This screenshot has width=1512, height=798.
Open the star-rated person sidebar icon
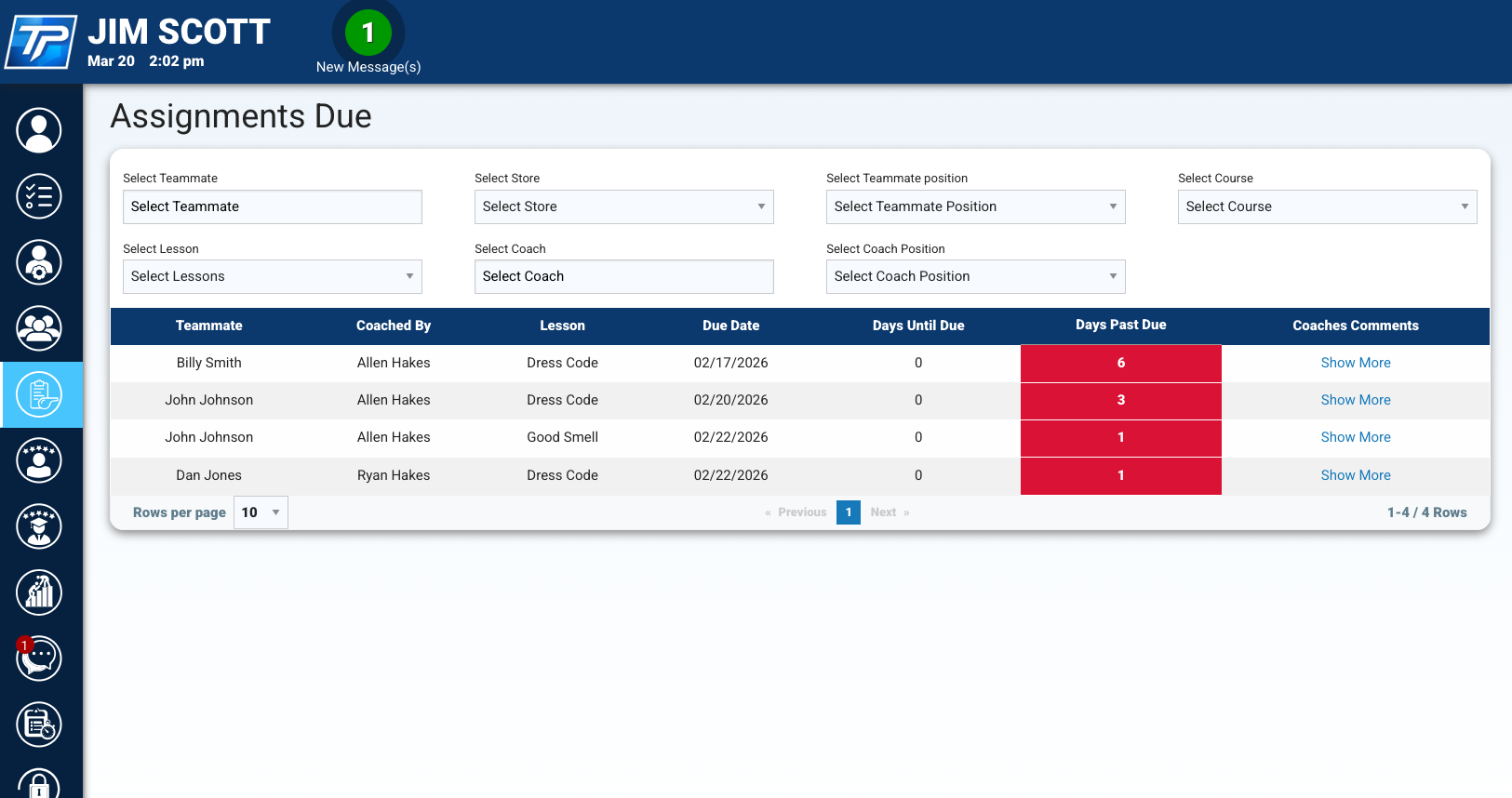coord(39,460)
